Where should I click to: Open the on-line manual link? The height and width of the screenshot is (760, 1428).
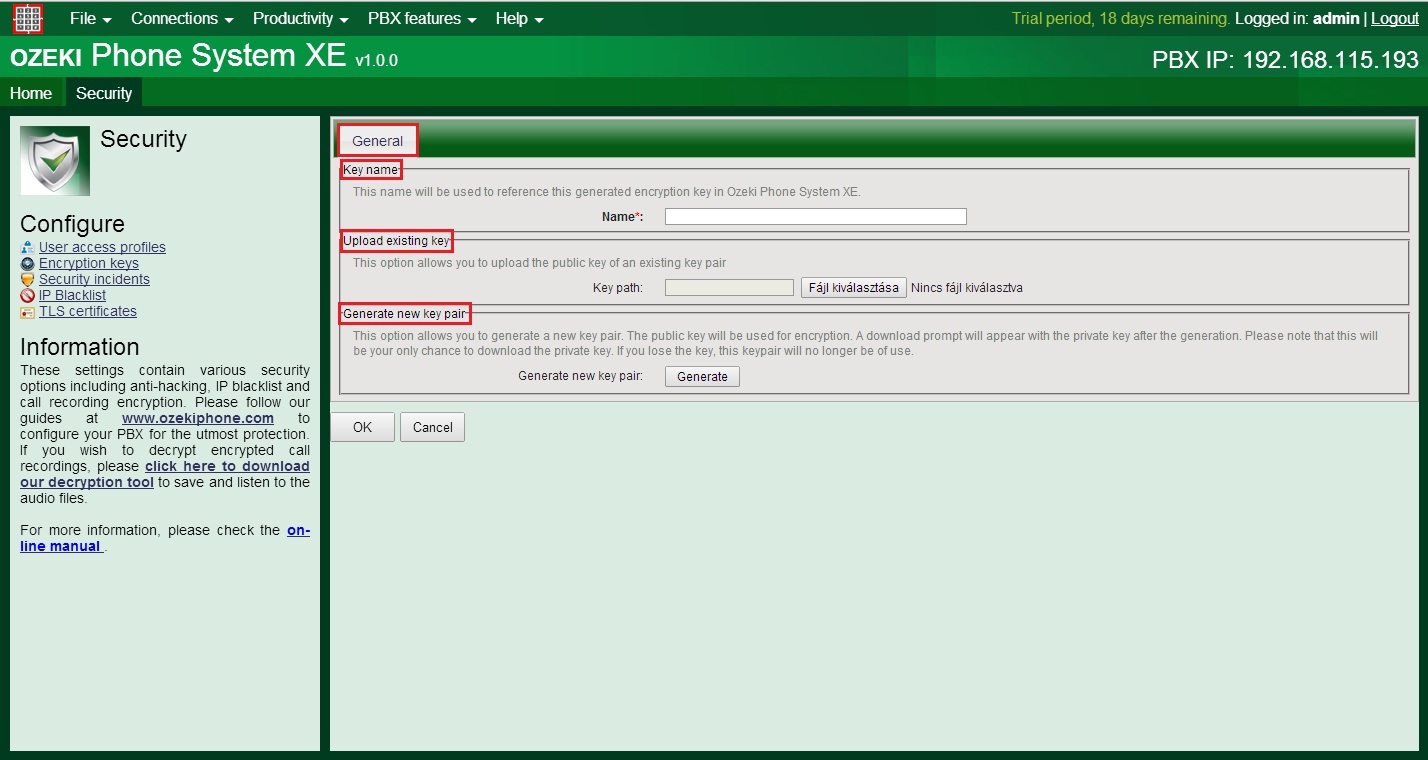tap(165, 538)
